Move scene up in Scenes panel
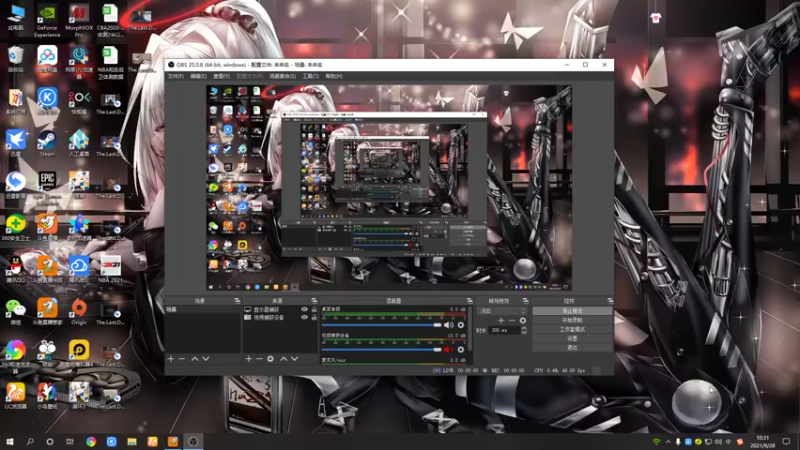Image resolution: width=800 pixels, height=450 pixels. point(195,359)
